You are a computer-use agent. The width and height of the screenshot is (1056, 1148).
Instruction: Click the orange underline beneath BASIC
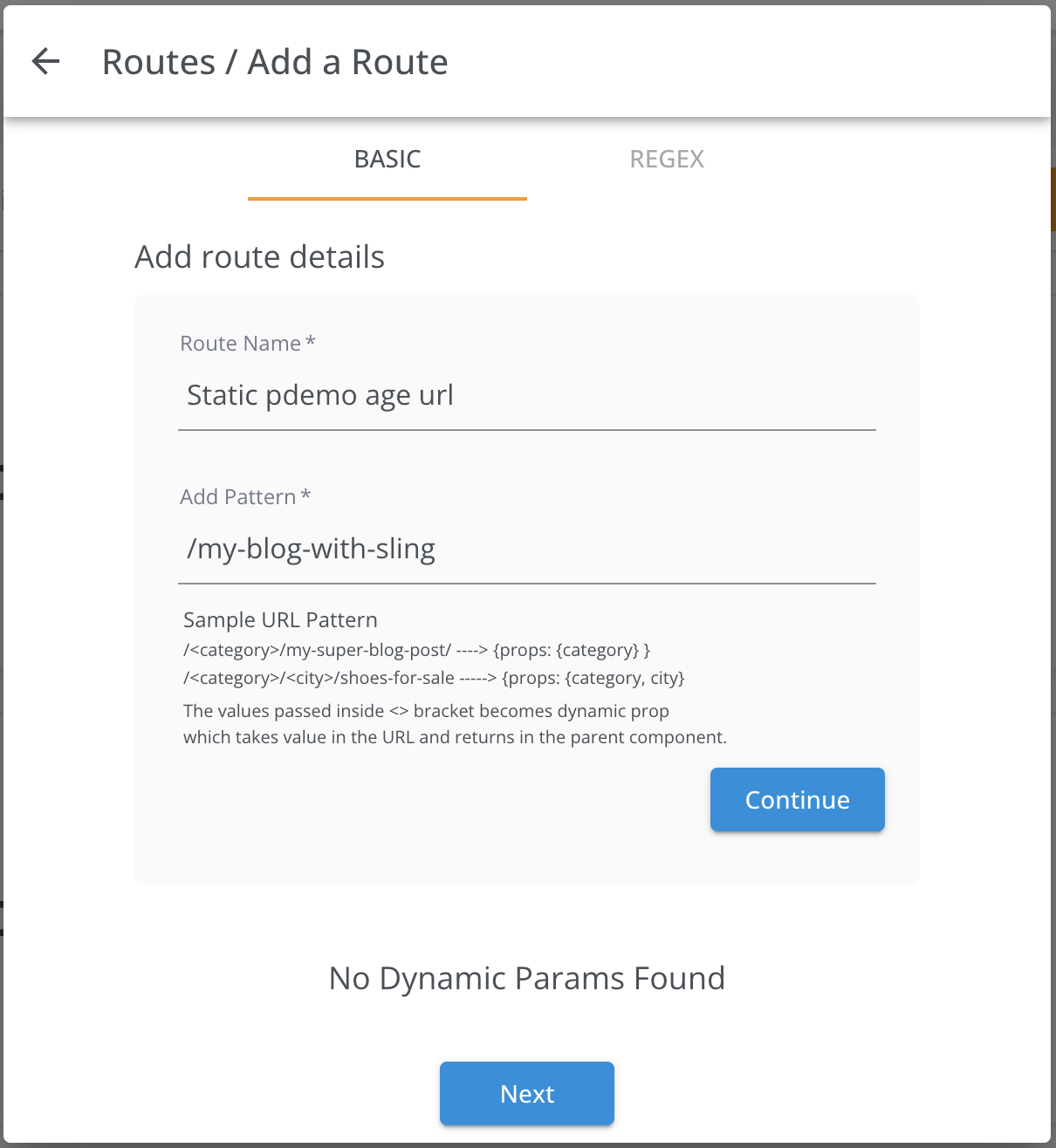387,199
